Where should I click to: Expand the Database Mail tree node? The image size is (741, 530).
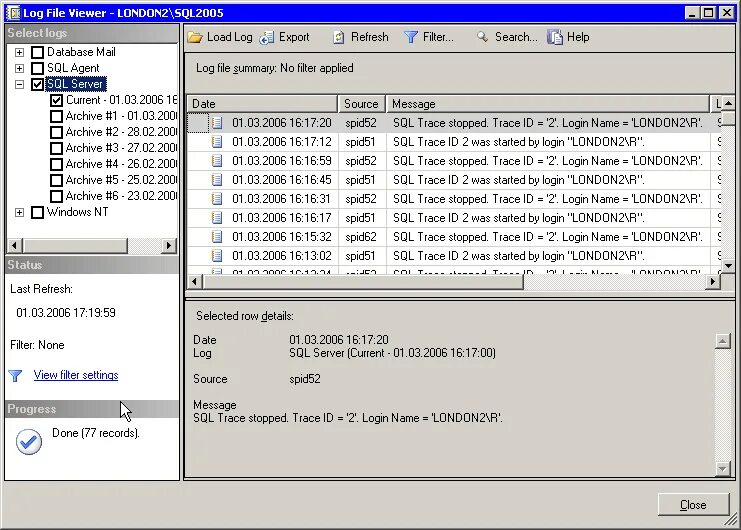19,52
